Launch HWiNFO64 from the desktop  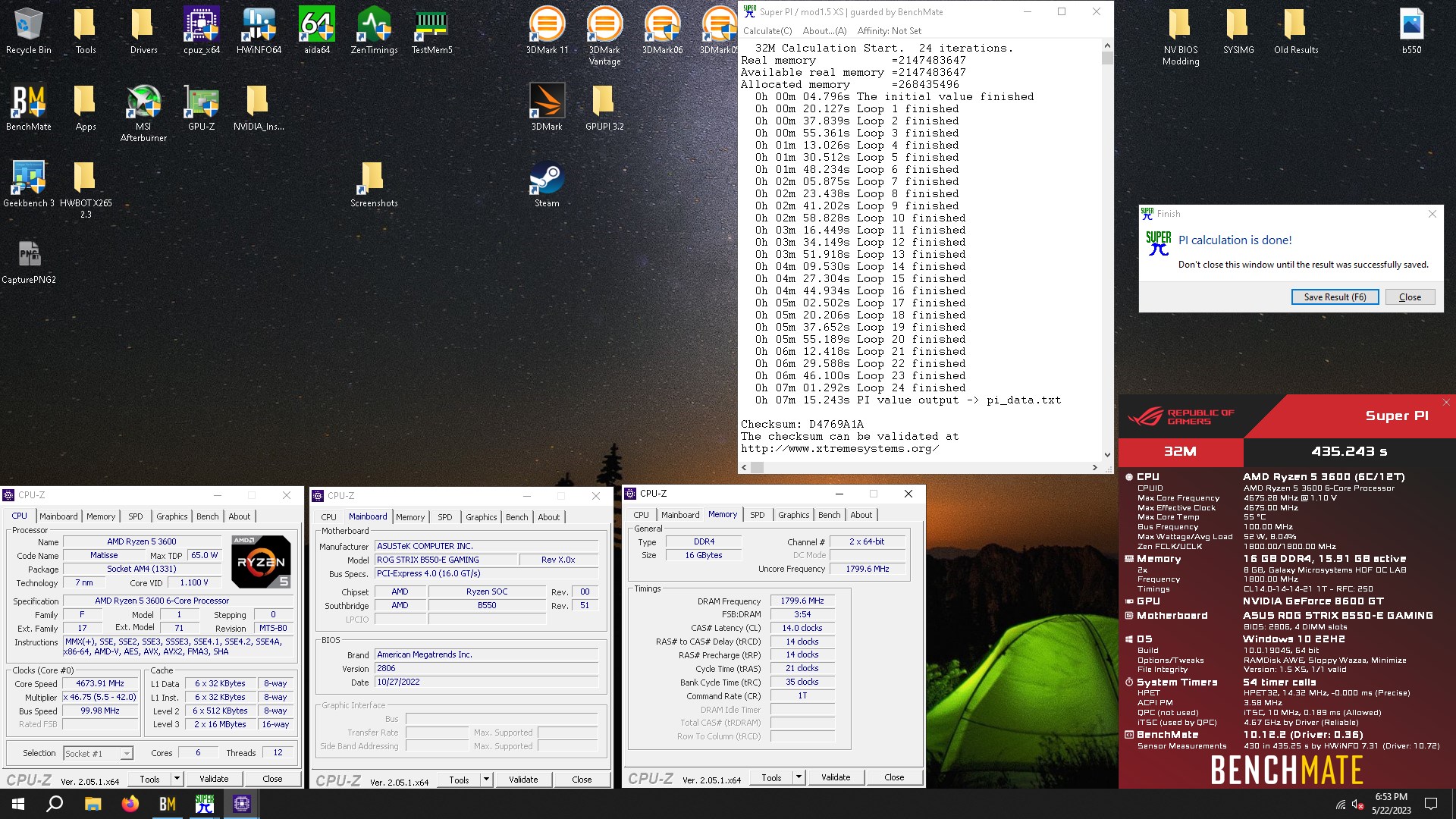pos(259,30)
